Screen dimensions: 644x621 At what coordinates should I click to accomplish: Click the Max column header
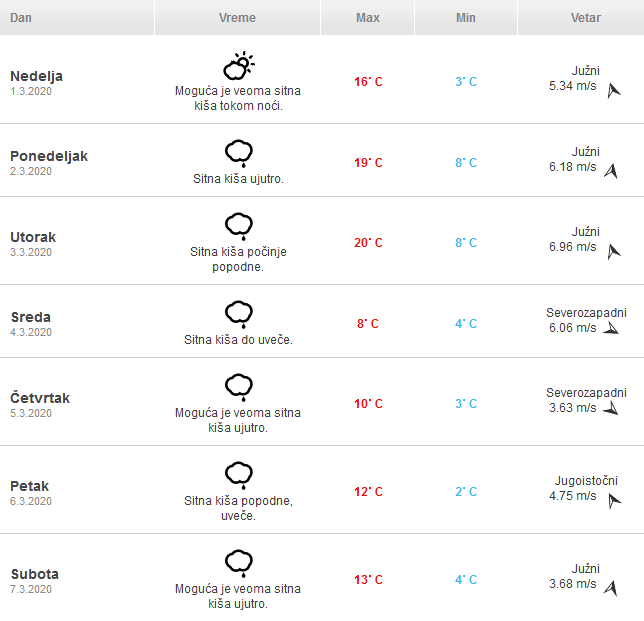(x=367, y=18)
